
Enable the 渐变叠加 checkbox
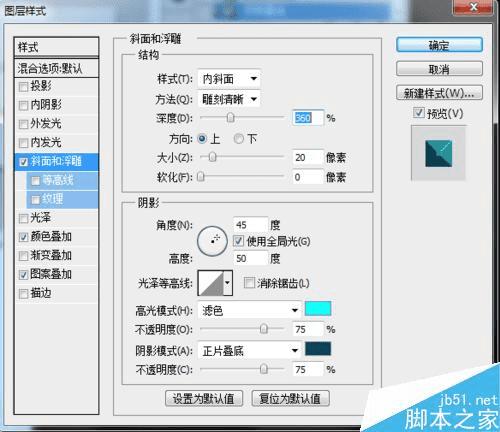[x=23, y=256]
